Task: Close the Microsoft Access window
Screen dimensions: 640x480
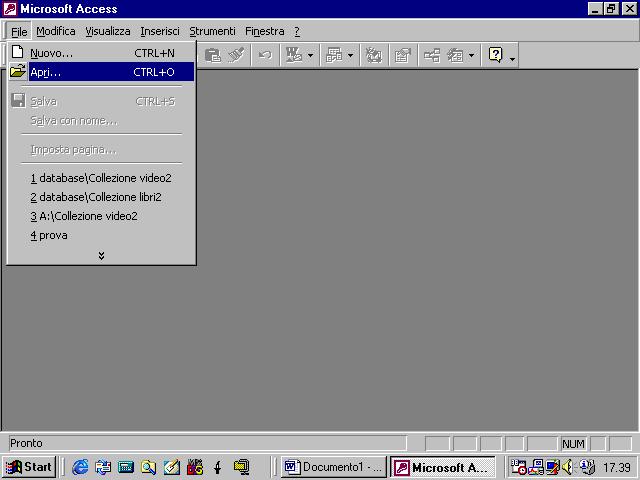Action: (629, 9)
